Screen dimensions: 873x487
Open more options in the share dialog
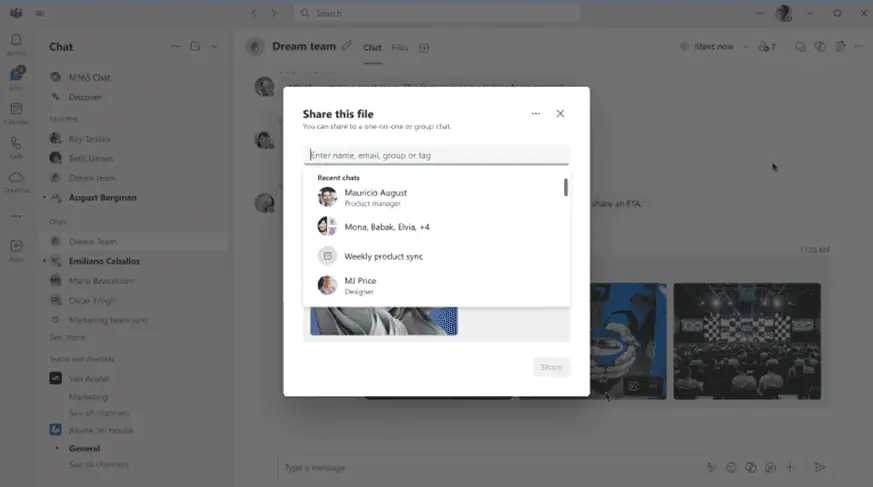[536, 114]
